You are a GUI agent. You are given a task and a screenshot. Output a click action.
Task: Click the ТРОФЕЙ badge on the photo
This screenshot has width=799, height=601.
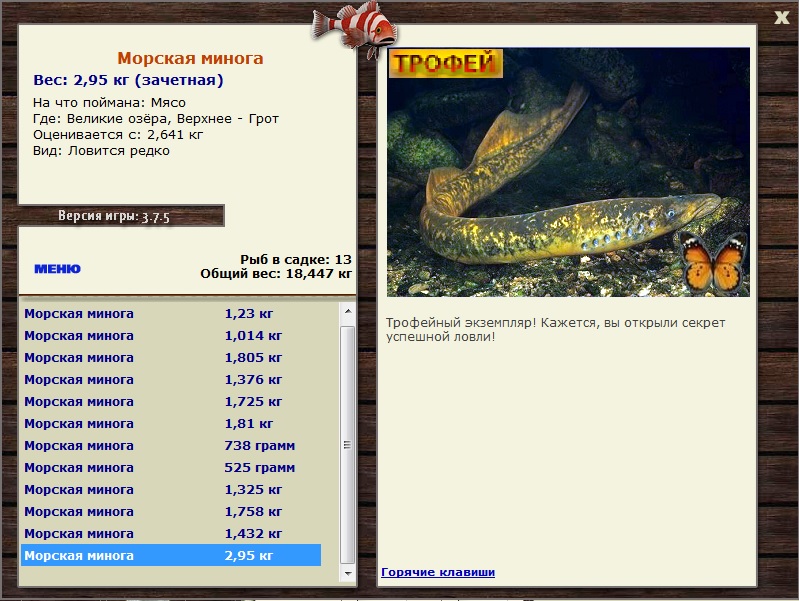coord(445,63)
